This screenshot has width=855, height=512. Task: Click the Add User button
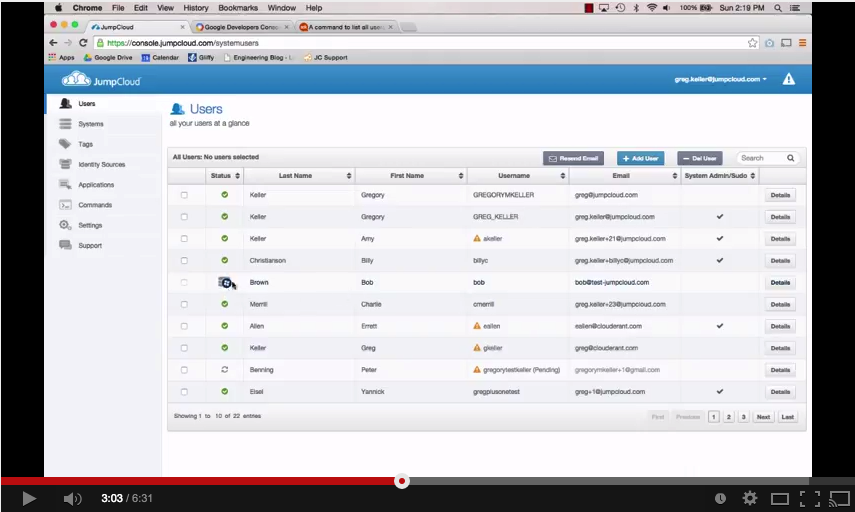[641, 158]
